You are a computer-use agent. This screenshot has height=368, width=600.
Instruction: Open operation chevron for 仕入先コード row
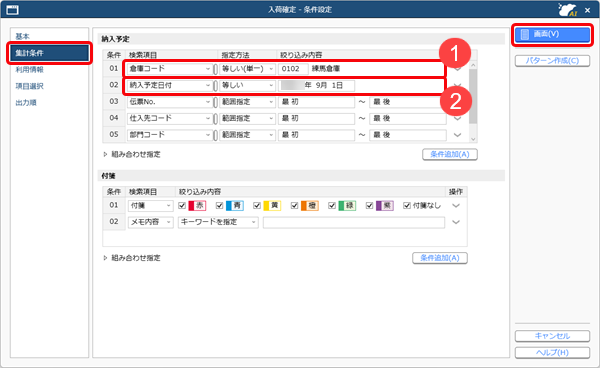click(x=457, y=119)
